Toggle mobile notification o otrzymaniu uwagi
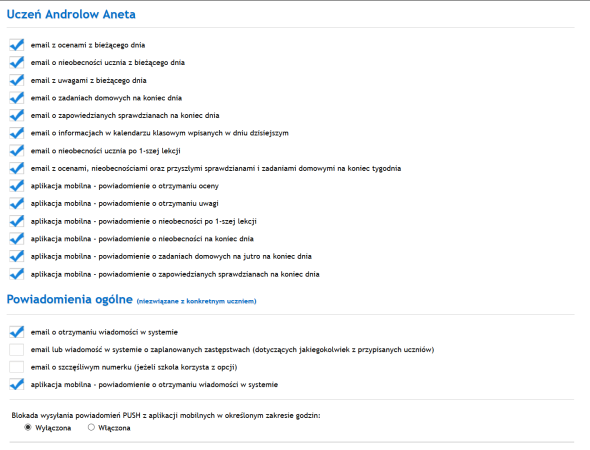This screenshot has width=590, height=450. pos(17,203)
